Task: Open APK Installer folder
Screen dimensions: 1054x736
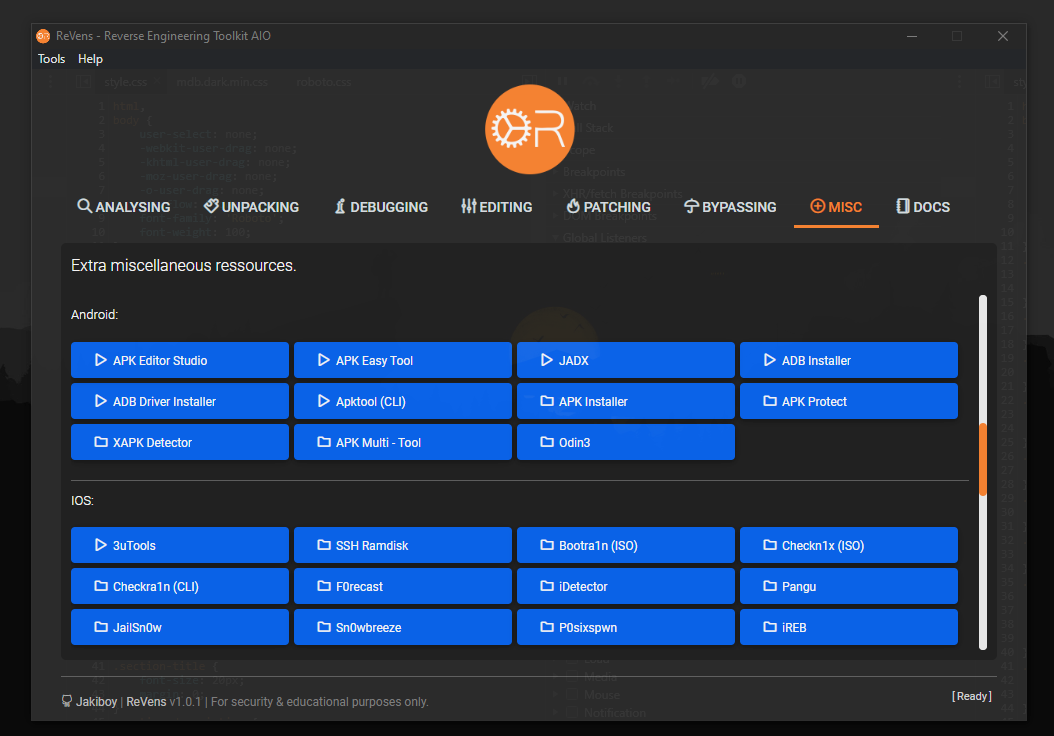Action: tap(626, 401)
